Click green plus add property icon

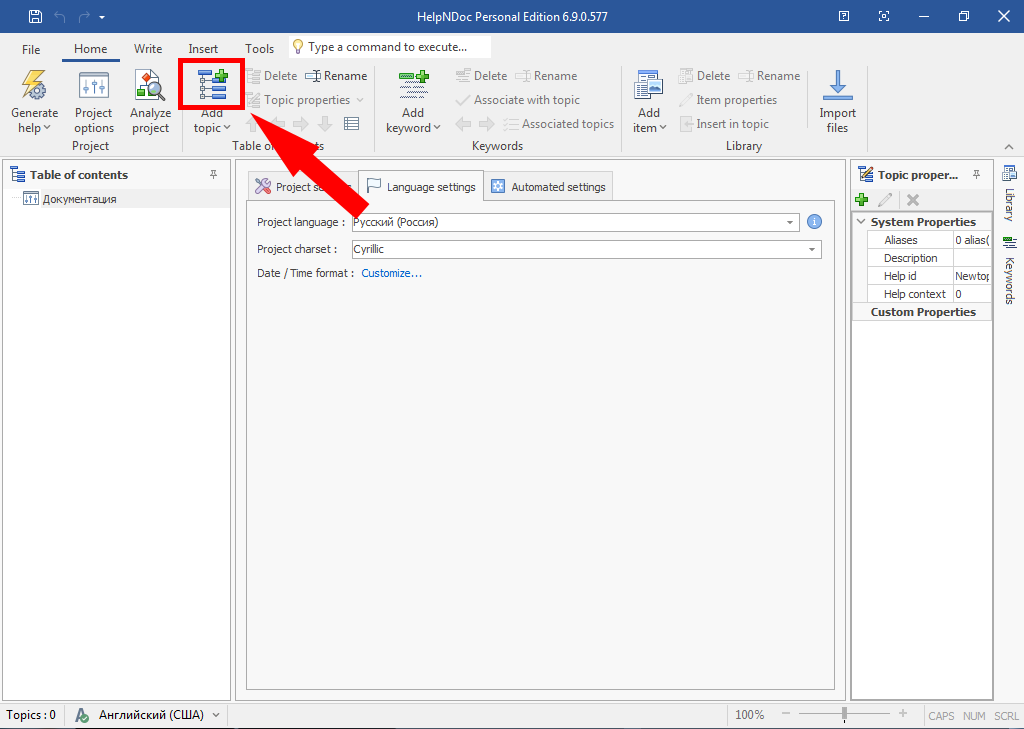861,200
